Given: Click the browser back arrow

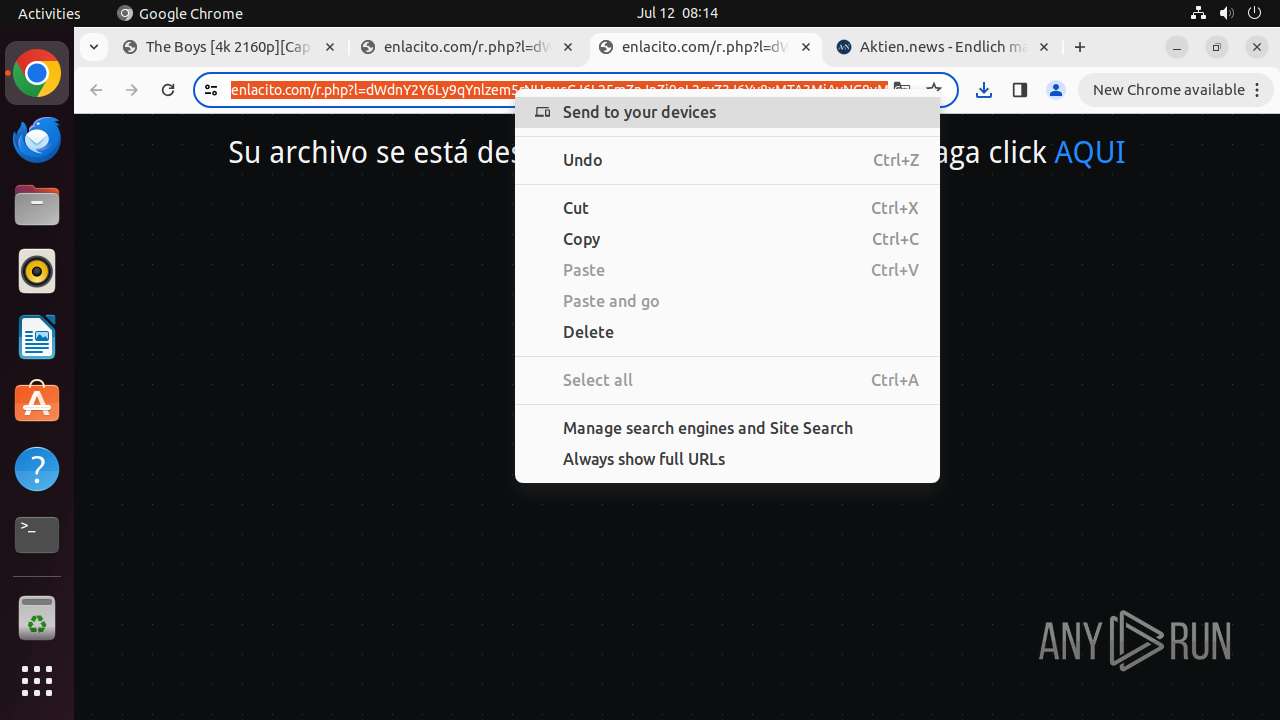Looking at the screenshot, I should 96,90.
